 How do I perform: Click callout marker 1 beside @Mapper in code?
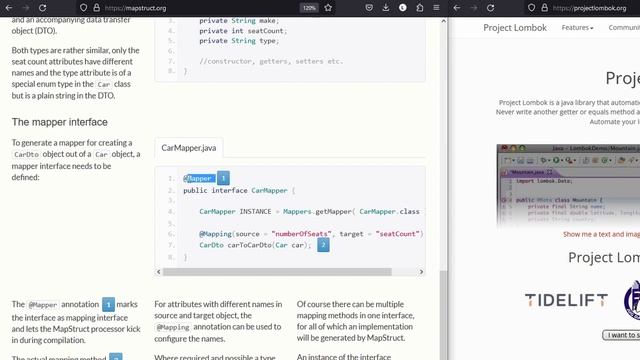tap(223, 178)
